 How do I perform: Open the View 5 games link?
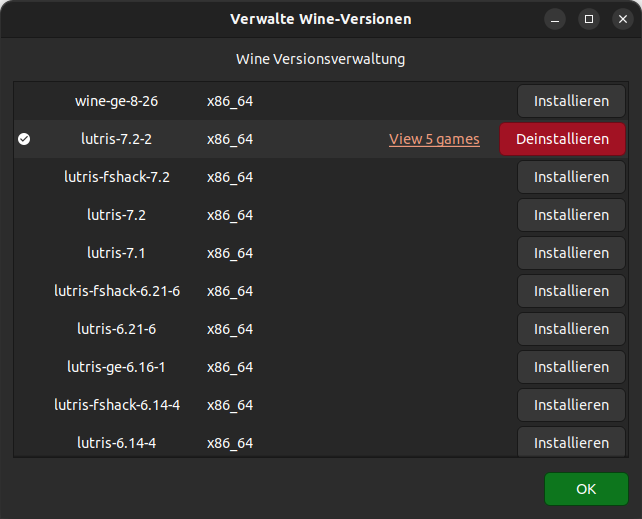434,139
